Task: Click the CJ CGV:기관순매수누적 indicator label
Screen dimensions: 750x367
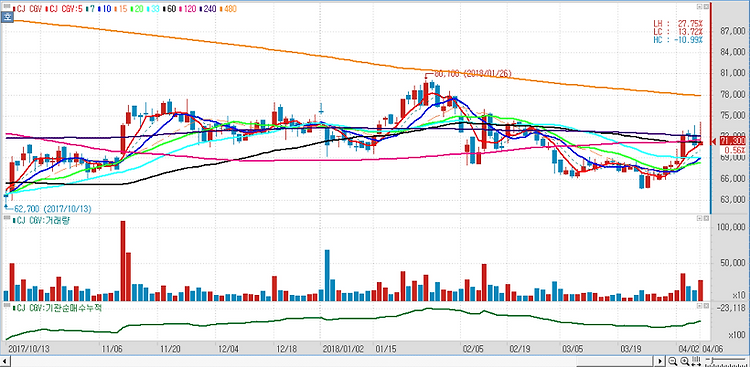Action: [x=58, y=307]
